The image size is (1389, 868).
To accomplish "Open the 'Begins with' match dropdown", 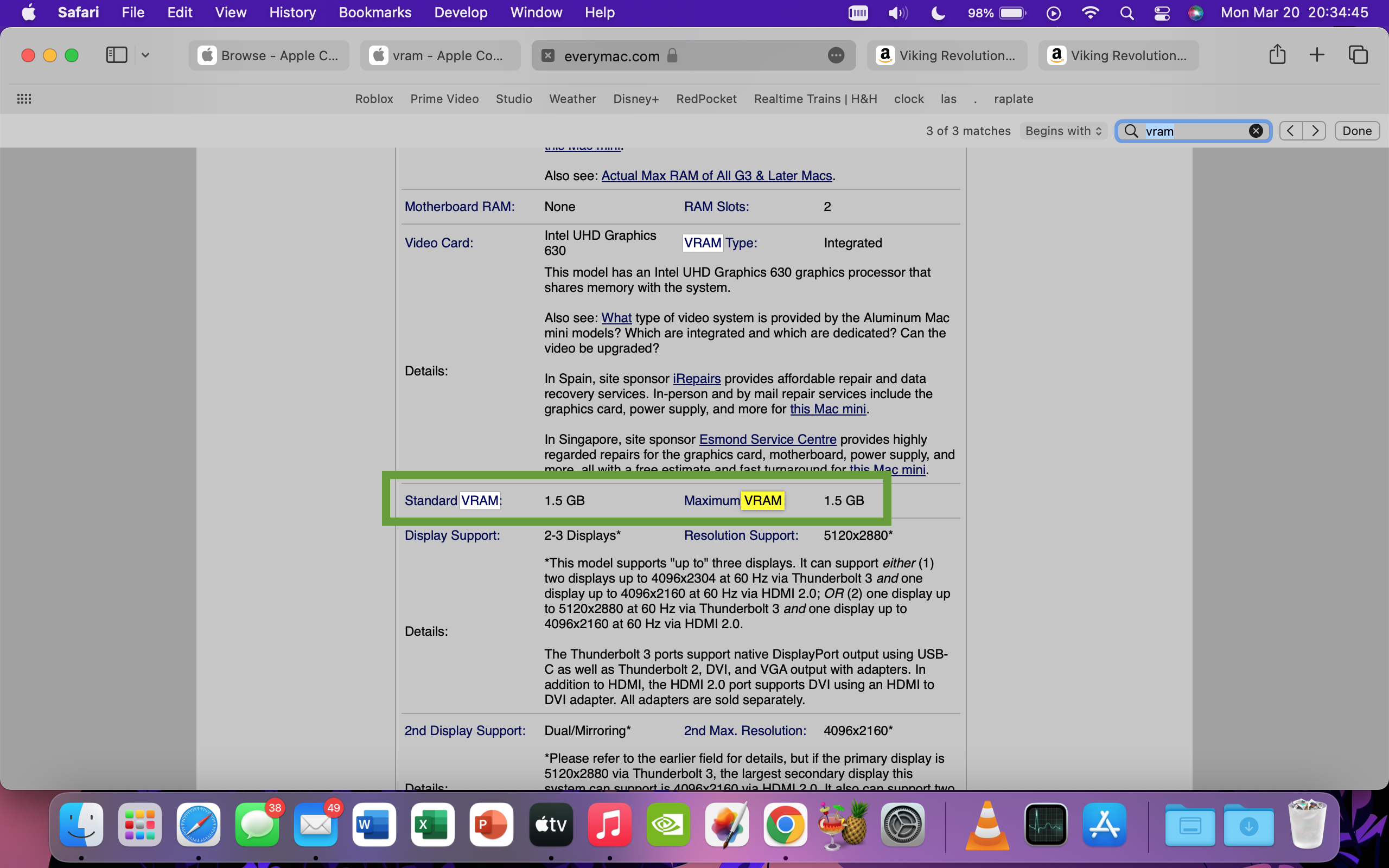I will pyautogui.click(x=1063, y=131).
